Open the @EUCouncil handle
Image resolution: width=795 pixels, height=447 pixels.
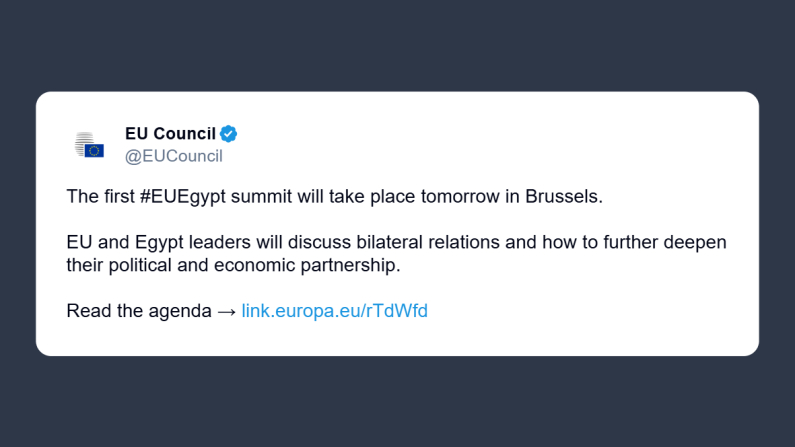(173, 156)
